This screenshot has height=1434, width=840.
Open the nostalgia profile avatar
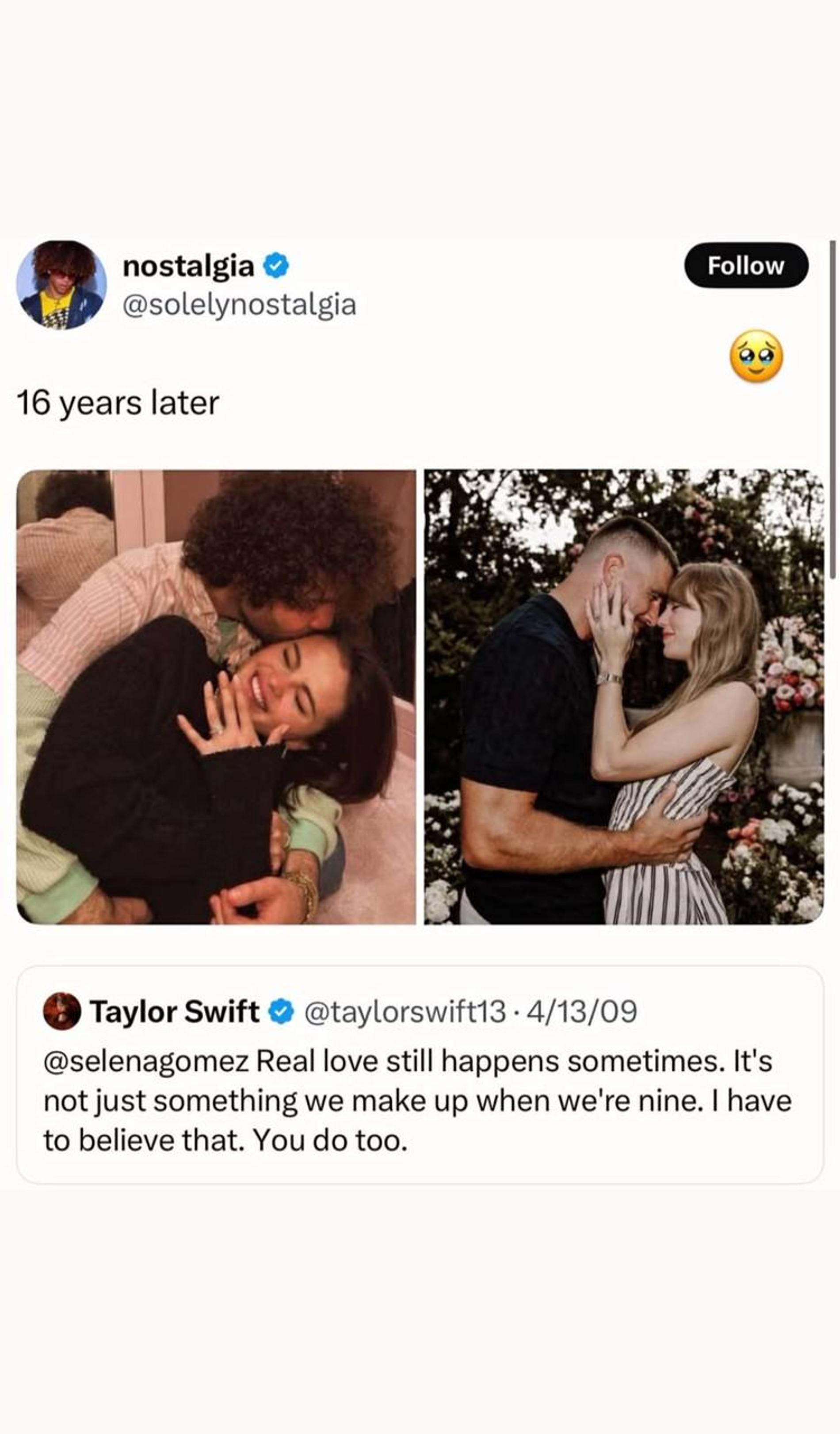(x=62, y=285)
